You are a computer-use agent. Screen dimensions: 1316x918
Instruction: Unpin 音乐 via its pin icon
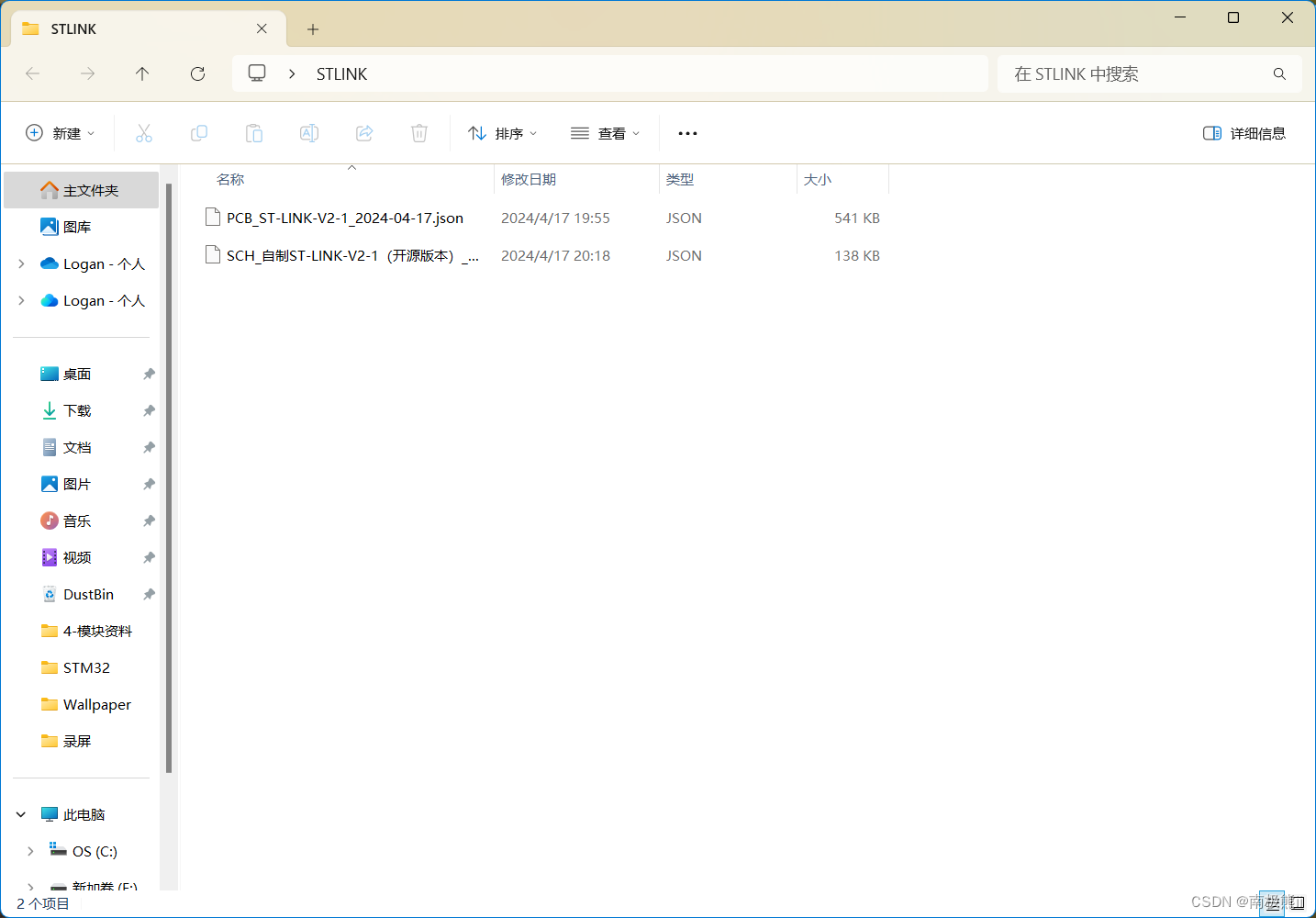[x=149, y=521]
